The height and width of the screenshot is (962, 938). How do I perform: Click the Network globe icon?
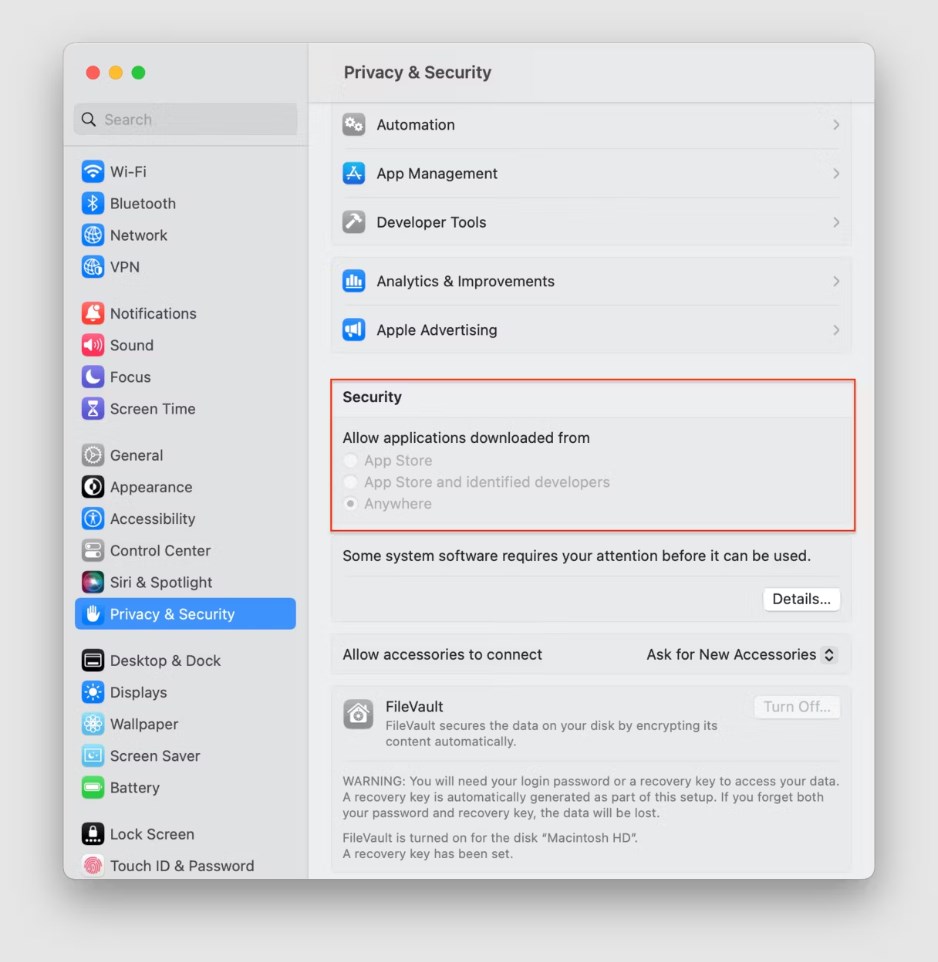[x=93, y=235]
